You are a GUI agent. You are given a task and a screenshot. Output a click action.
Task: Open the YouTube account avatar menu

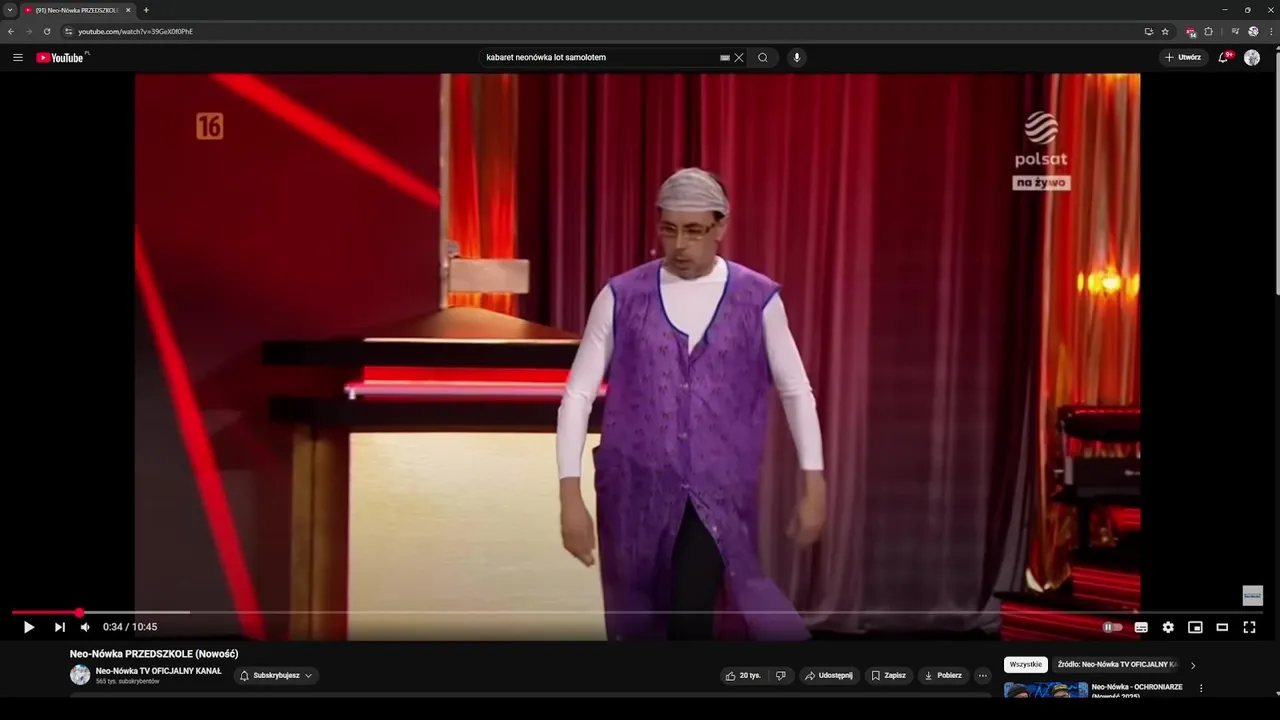coord(1252,57)
